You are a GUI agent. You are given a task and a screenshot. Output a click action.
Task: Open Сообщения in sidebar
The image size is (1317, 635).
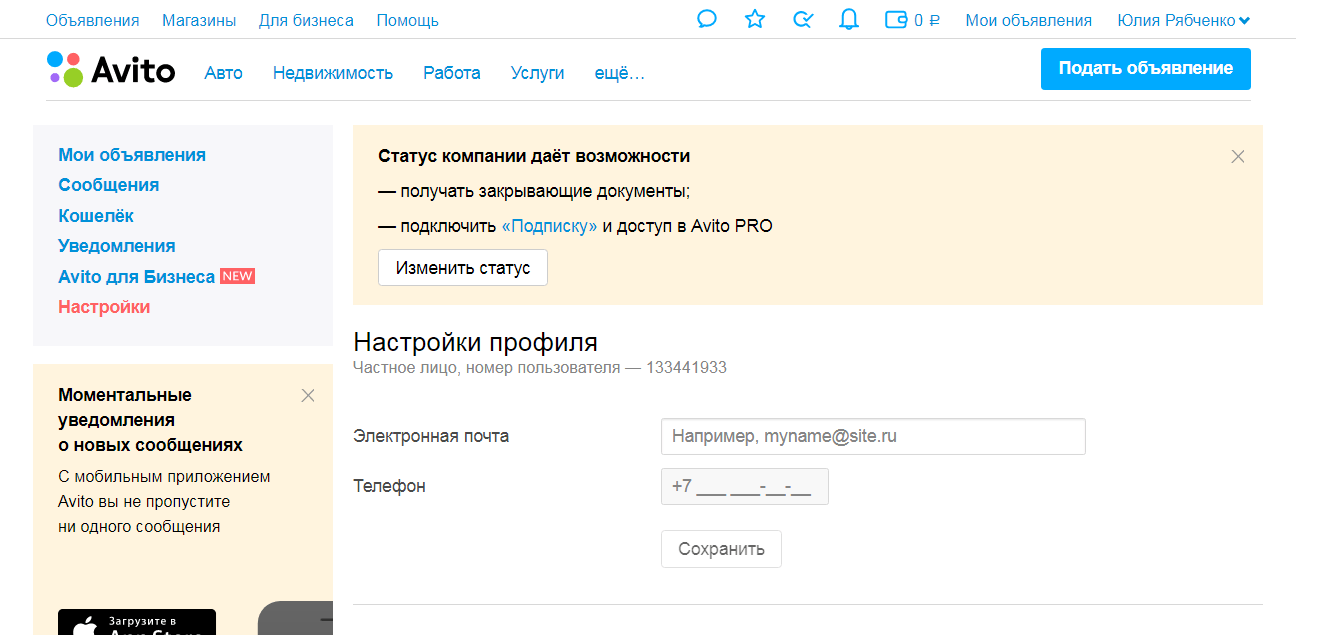[x=108, y=185]
